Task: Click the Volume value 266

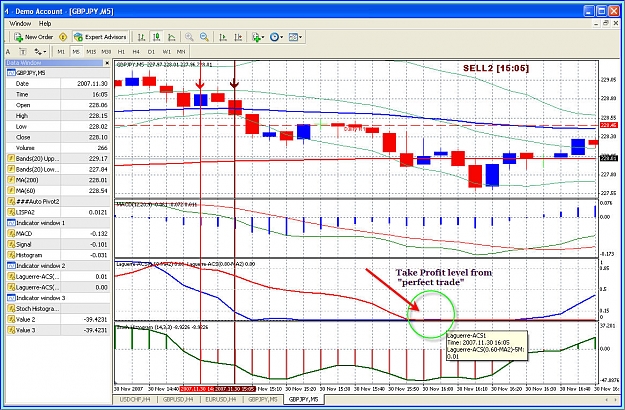Action: [x=102, y=148]
